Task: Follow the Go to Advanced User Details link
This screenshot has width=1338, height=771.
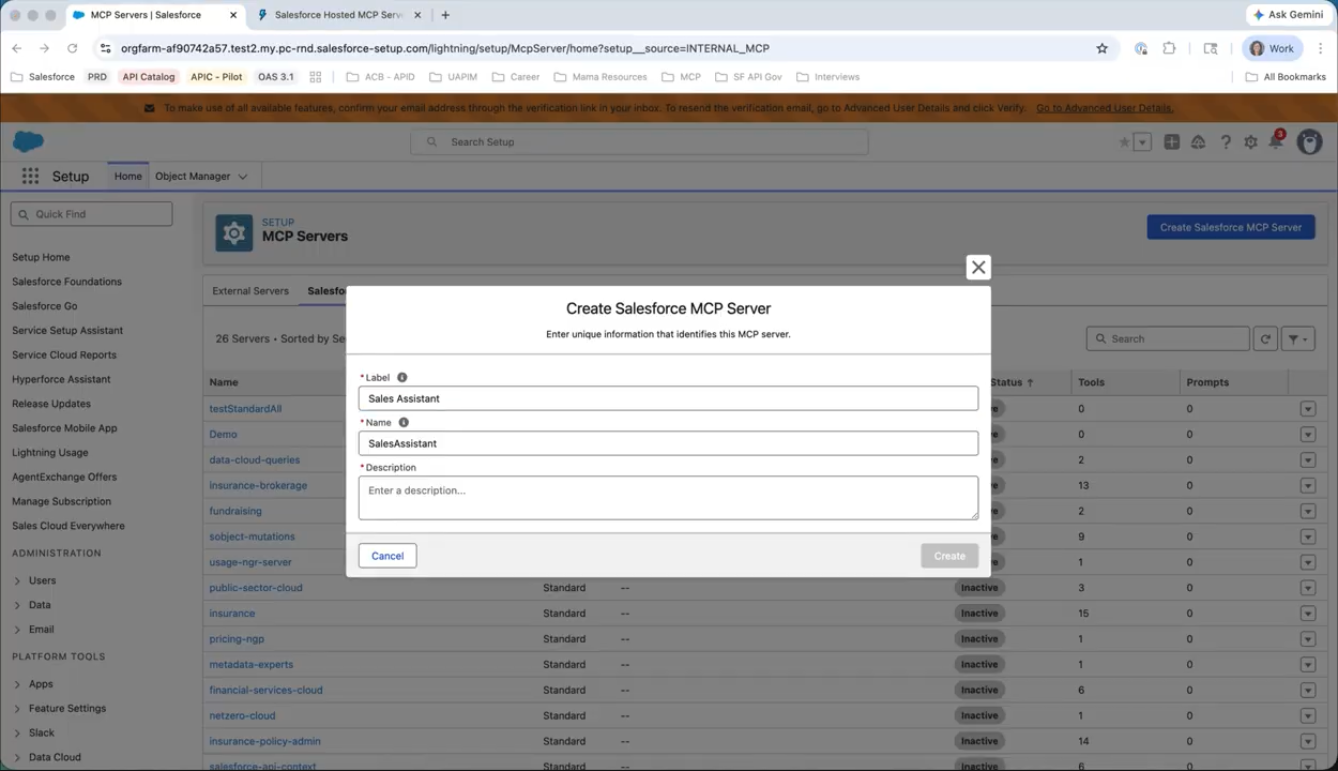Action: (1104, 108)
